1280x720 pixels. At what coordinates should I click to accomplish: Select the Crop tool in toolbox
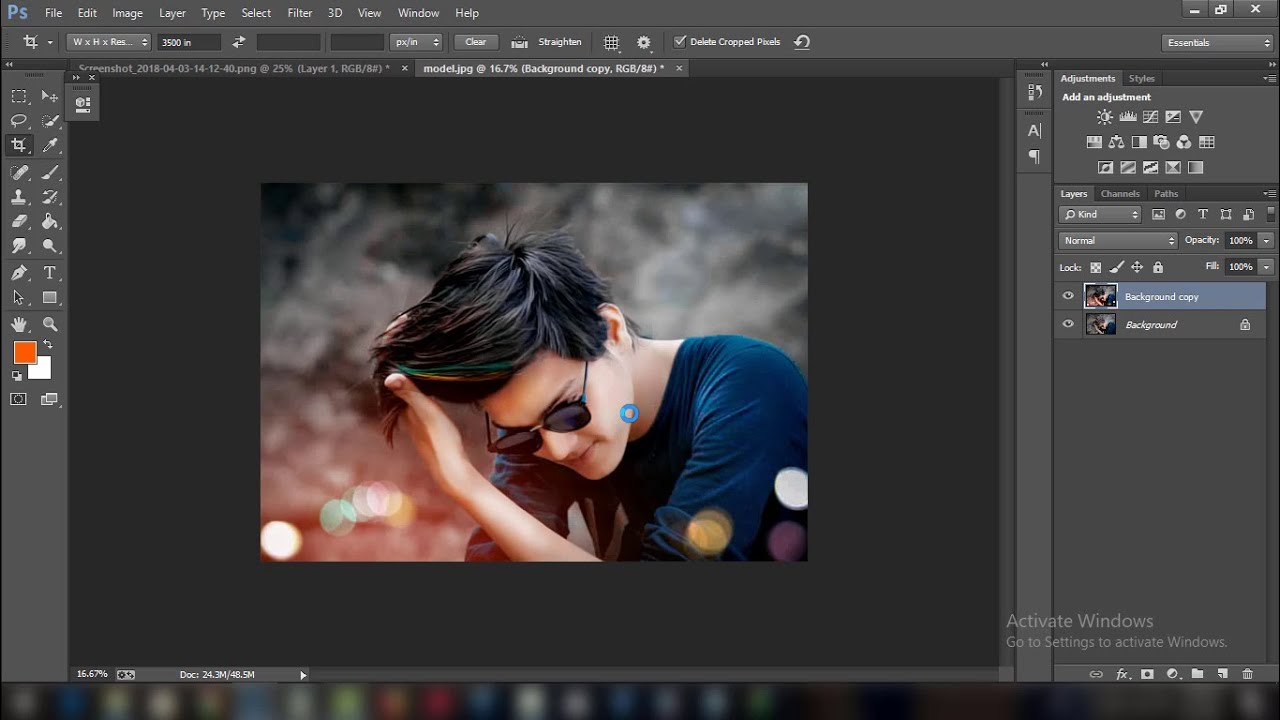(x=19, y=145)
